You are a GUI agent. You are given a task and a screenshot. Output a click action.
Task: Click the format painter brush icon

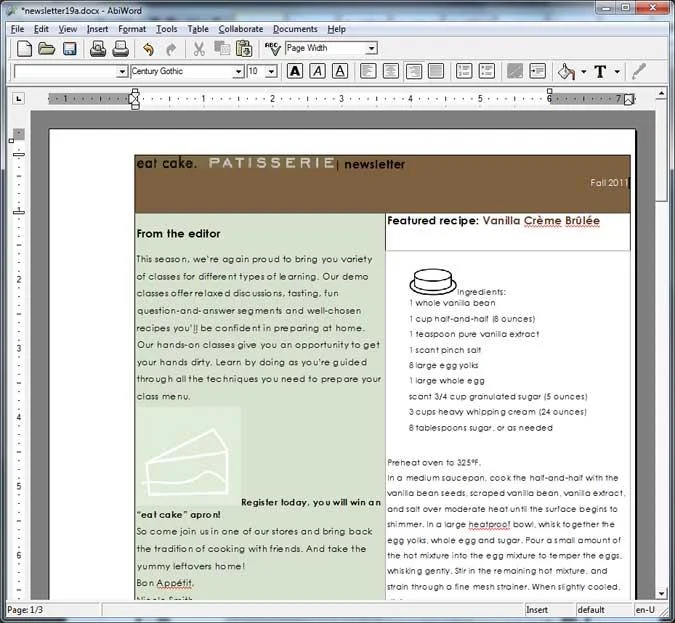tap(639, 71)
